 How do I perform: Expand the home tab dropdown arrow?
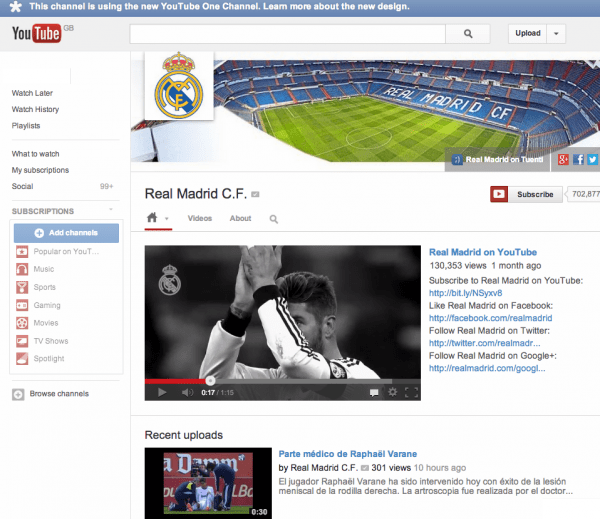[x=166, y=219]
